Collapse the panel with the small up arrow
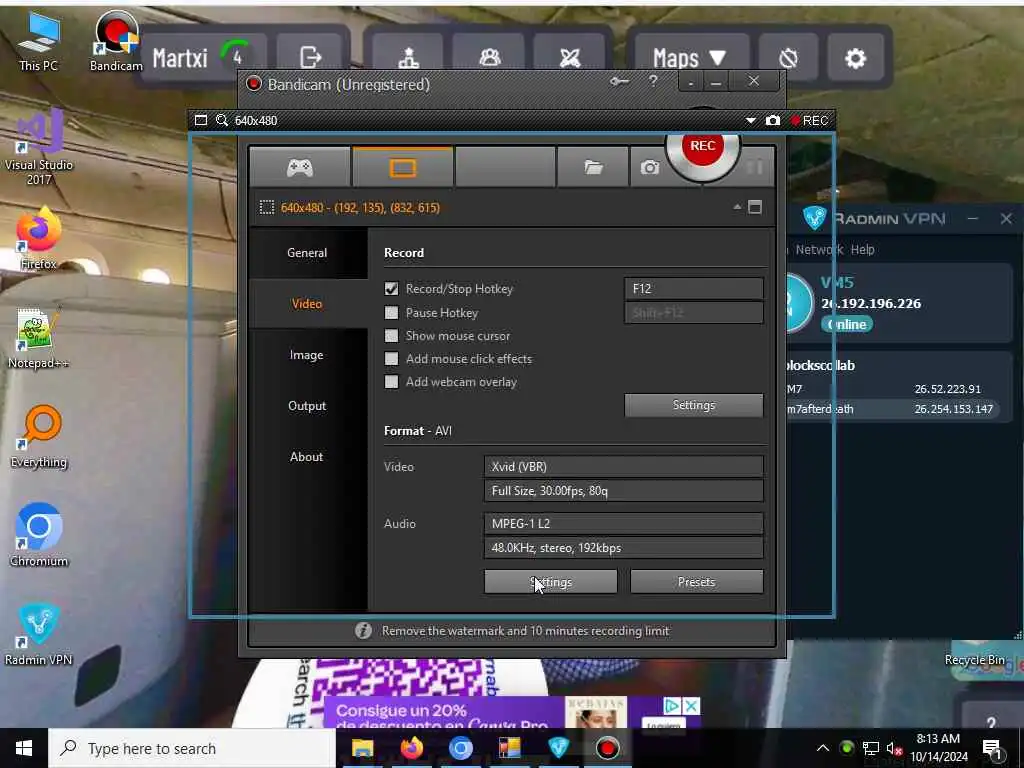 [737, 207]
